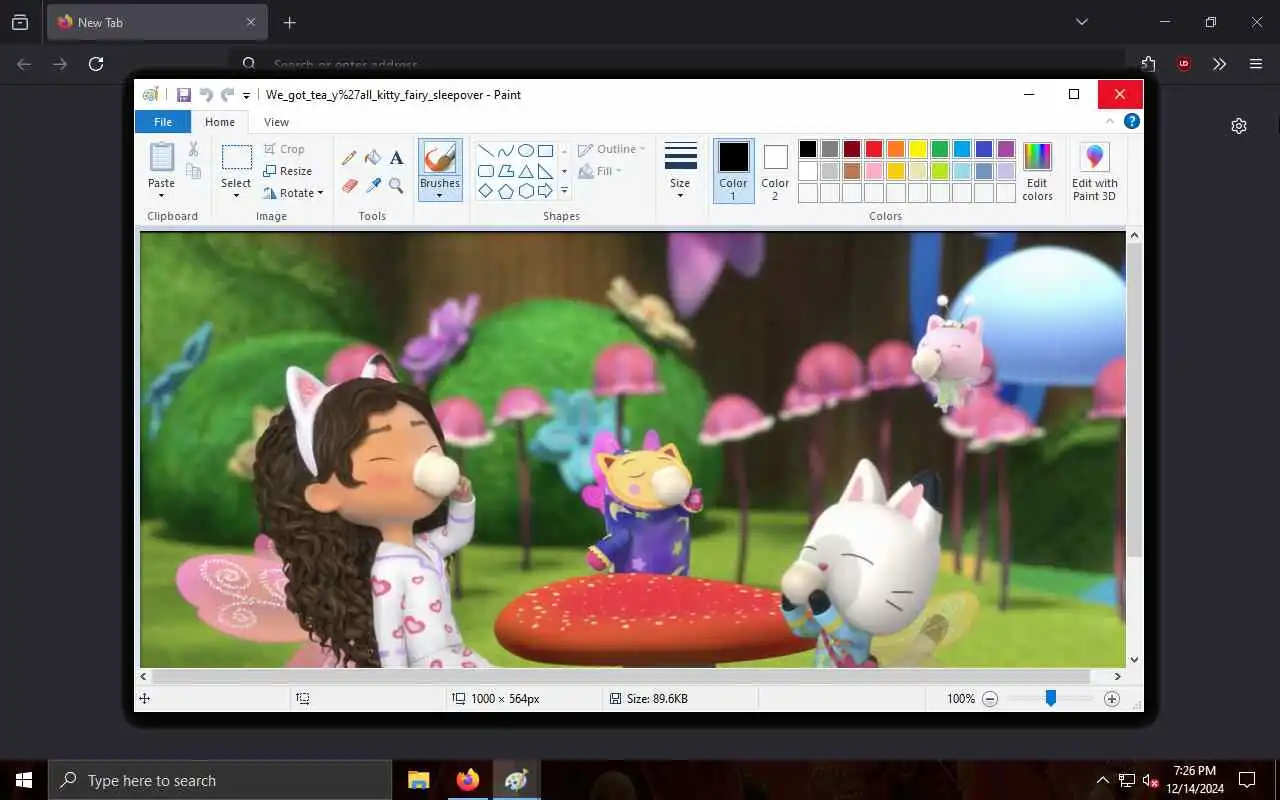The height and width of the screenshot is (800, 1280).
Task: Select the Pencil tool
Action: [x=349, y=157]
